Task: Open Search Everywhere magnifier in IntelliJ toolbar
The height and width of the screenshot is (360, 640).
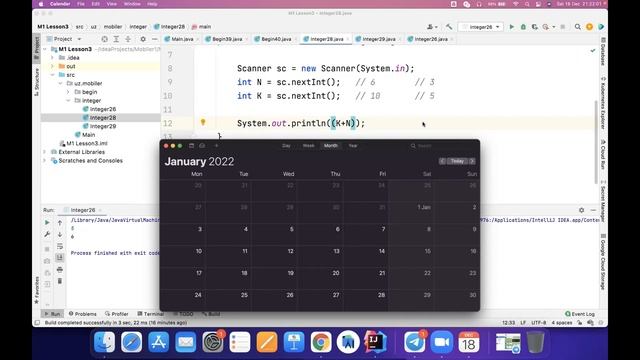Action: 578,27
